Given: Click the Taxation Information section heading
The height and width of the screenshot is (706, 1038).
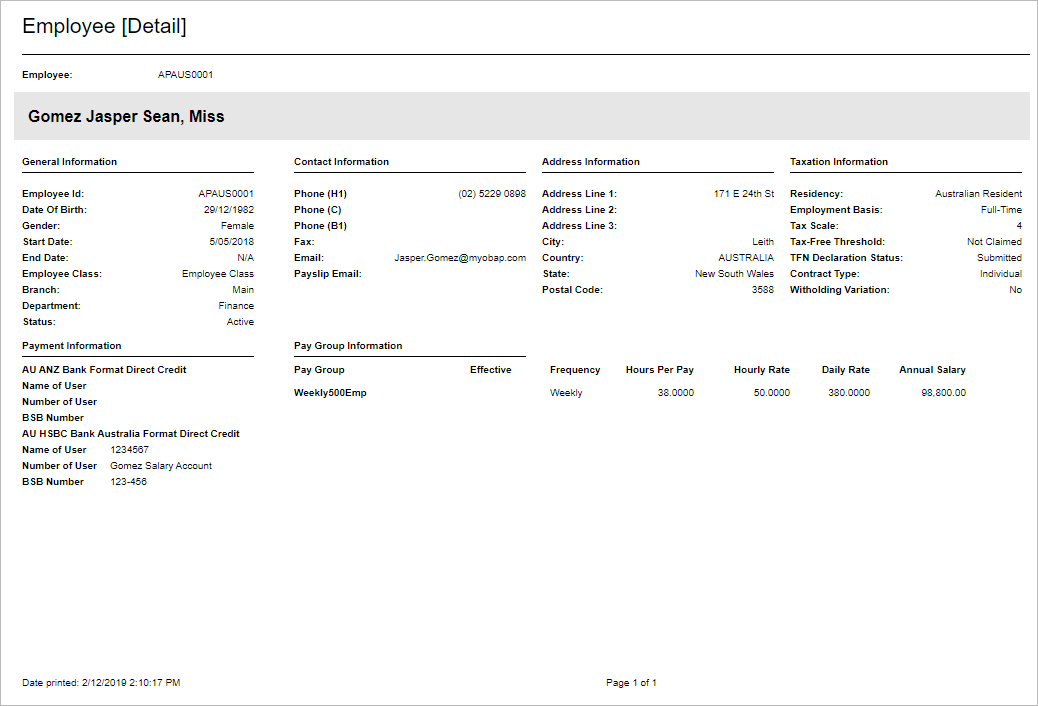Looking at the screenshot, I should 839,162.
